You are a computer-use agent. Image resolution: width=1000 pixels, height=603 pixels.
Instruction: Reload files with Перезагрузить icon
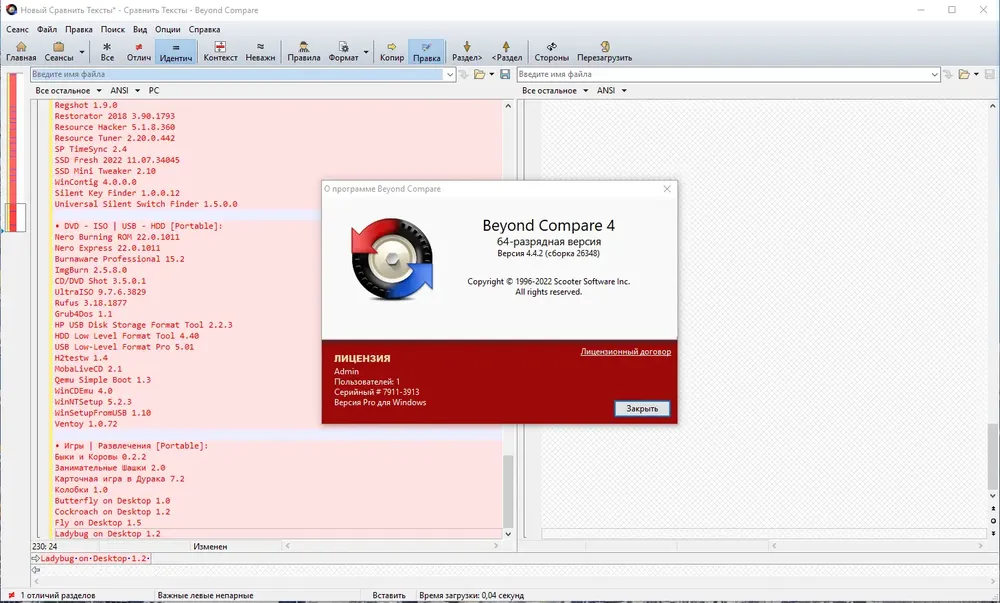pos(605,52)
